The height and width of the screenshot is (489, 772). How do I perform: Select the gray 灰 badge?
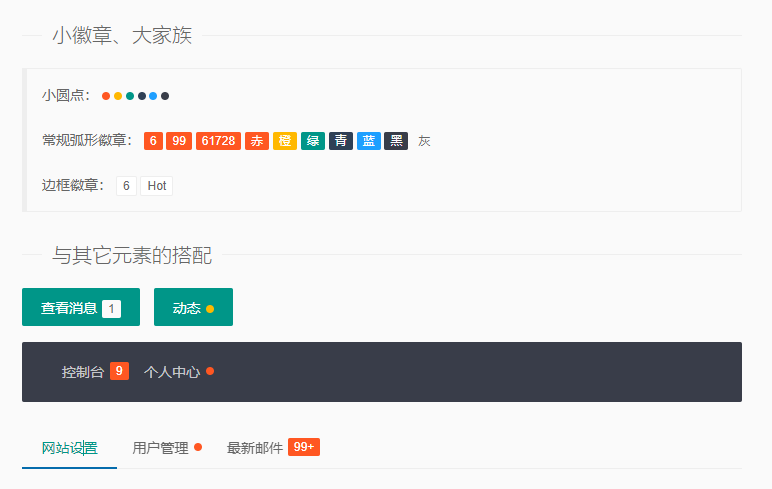pos(424,141)
